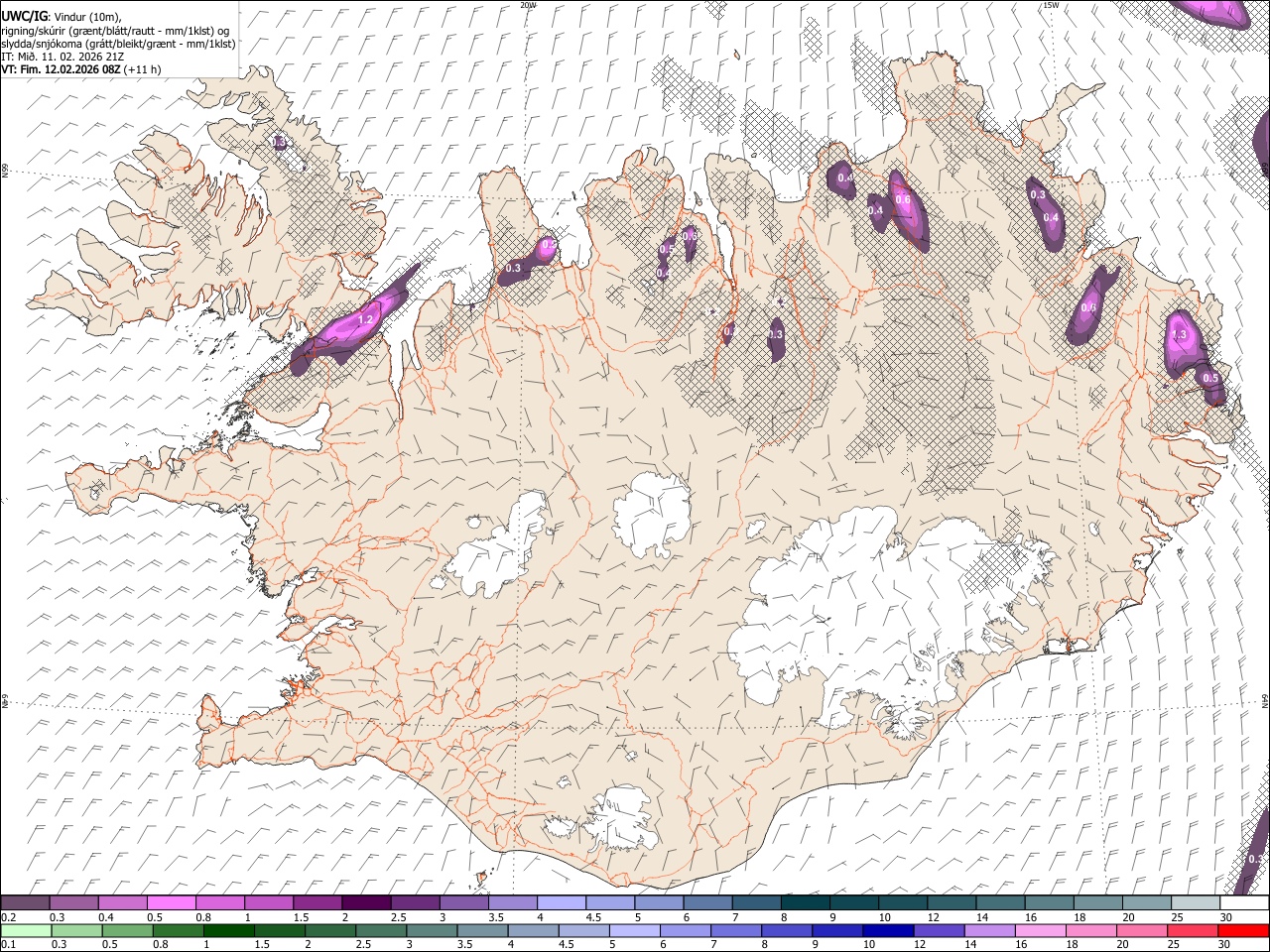Click the "15W" longitude label
Screen dimensions: 1270x952
pyautogui.click(x=1051, y=5)
